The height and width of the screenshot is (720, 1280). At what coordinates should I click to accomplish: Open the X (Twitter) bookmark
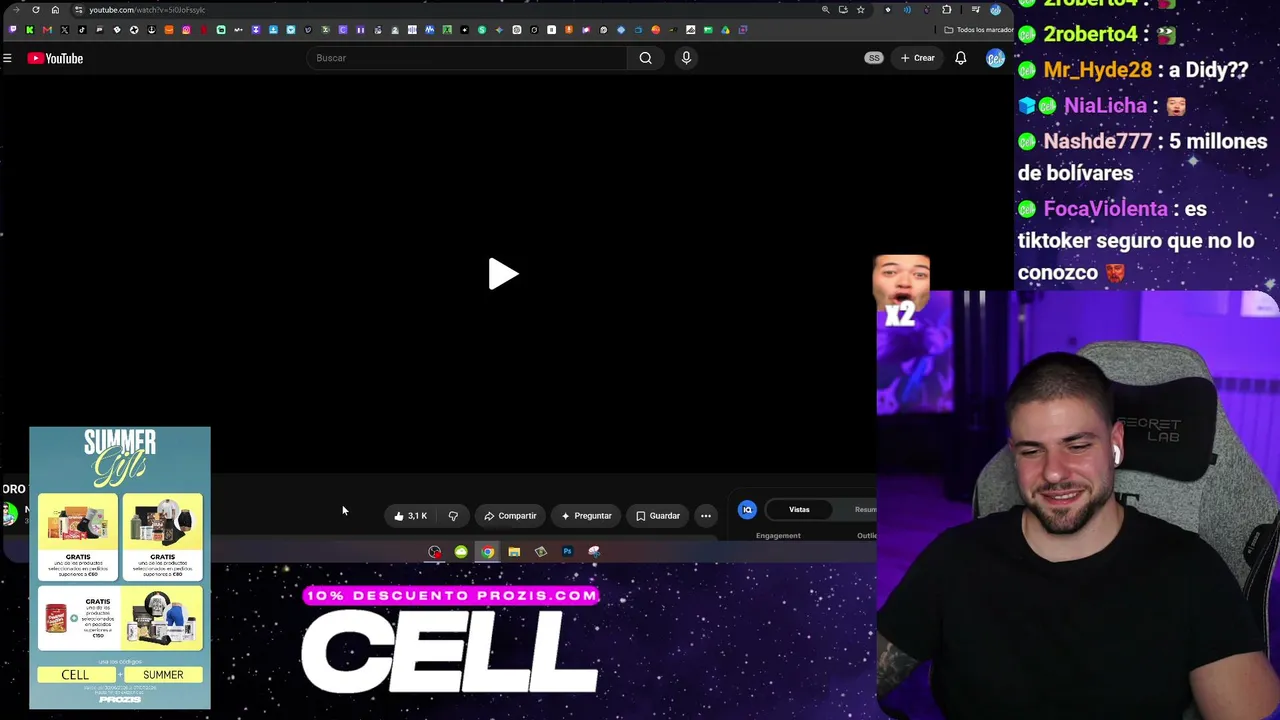pyautogui.click(x=65, y=30)
